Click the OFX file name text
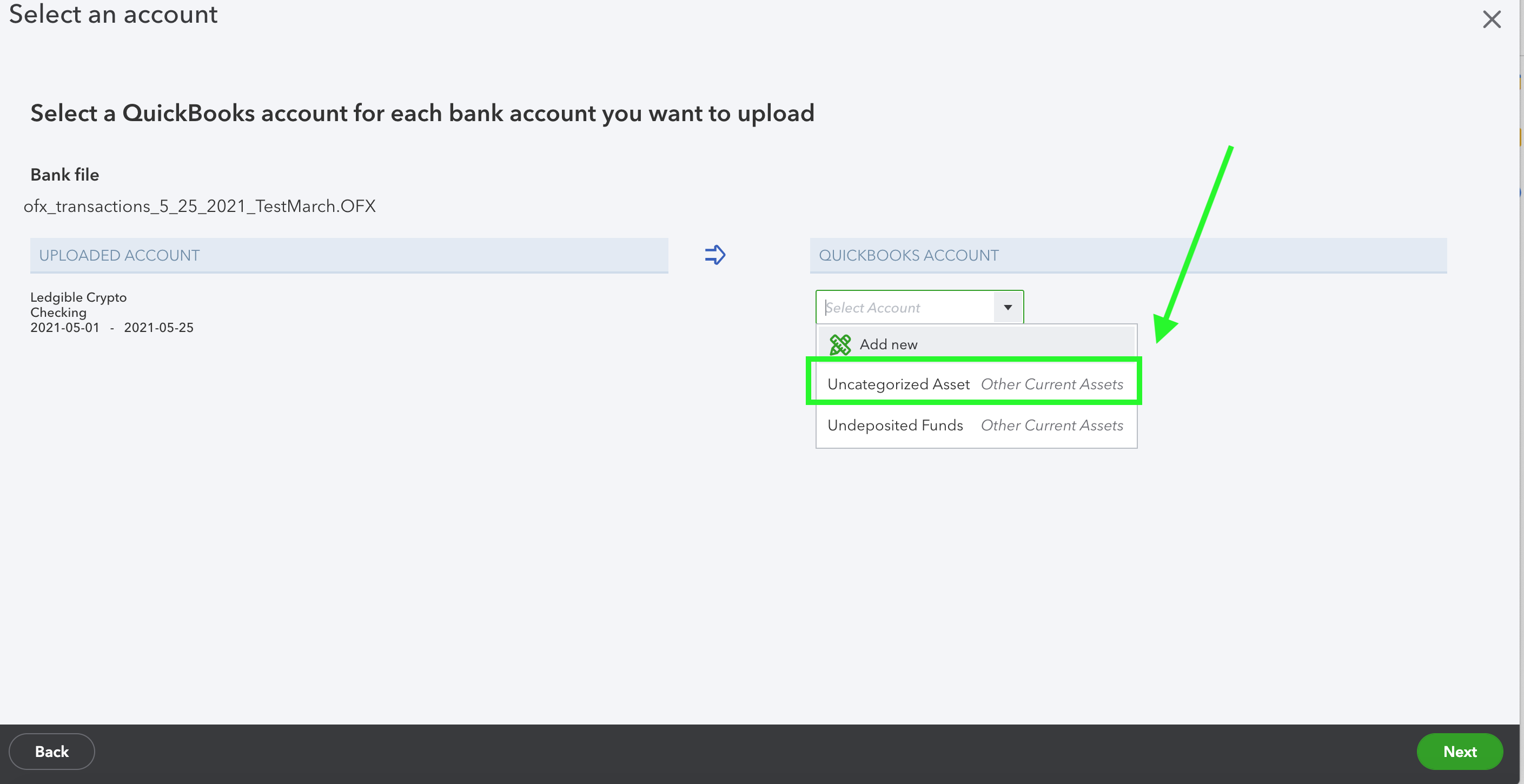1524x784 pixels. click(x=200, y=206)
